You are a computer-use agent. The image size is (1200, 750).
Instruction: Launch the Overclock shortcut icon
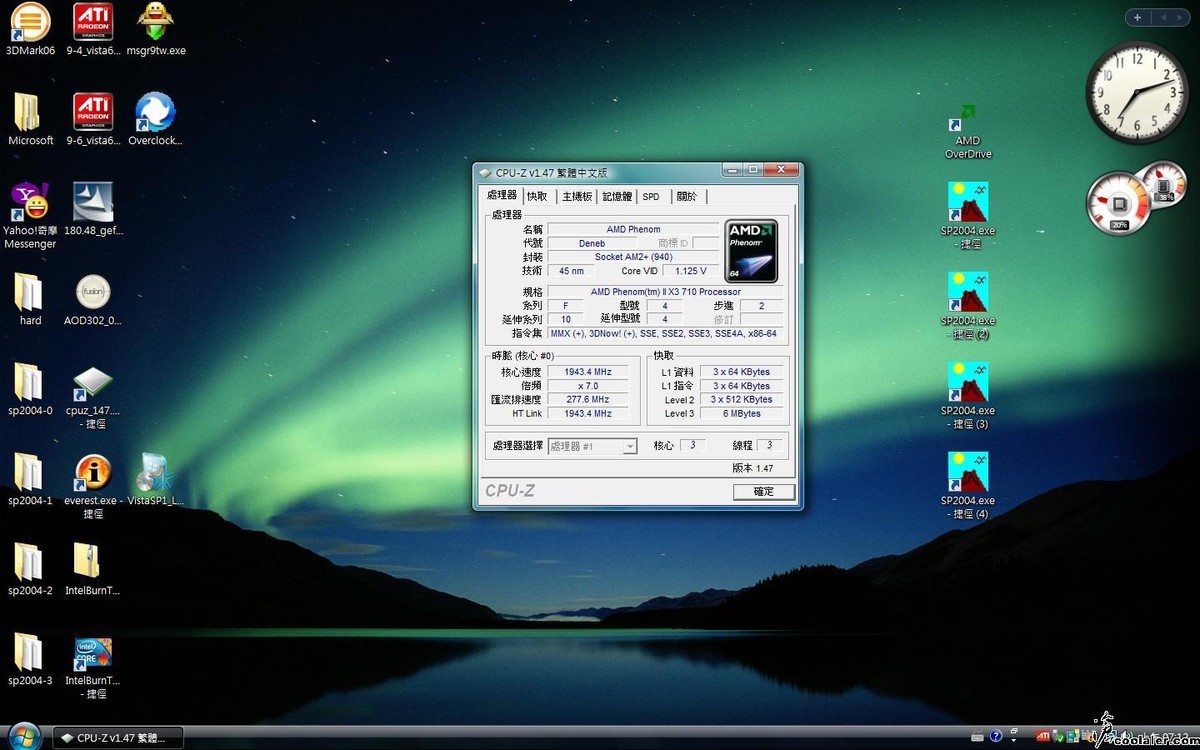(x=155, y=118)
